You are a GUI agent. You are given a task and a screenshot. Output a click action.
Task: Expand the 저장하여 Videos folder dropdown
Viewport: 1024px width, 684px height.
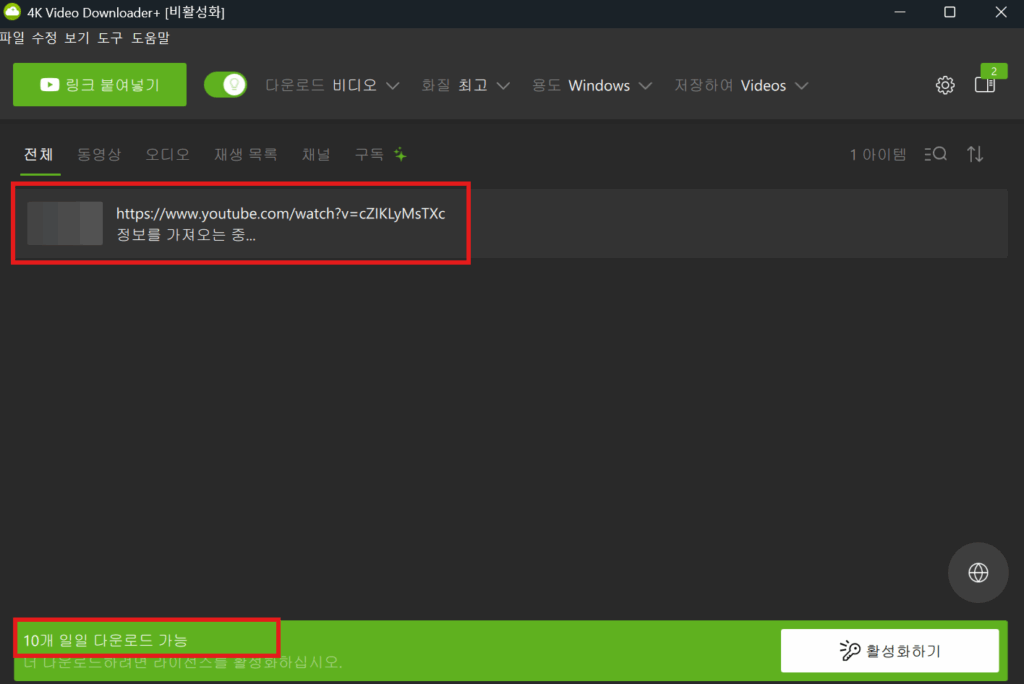(x=741, y=86)
